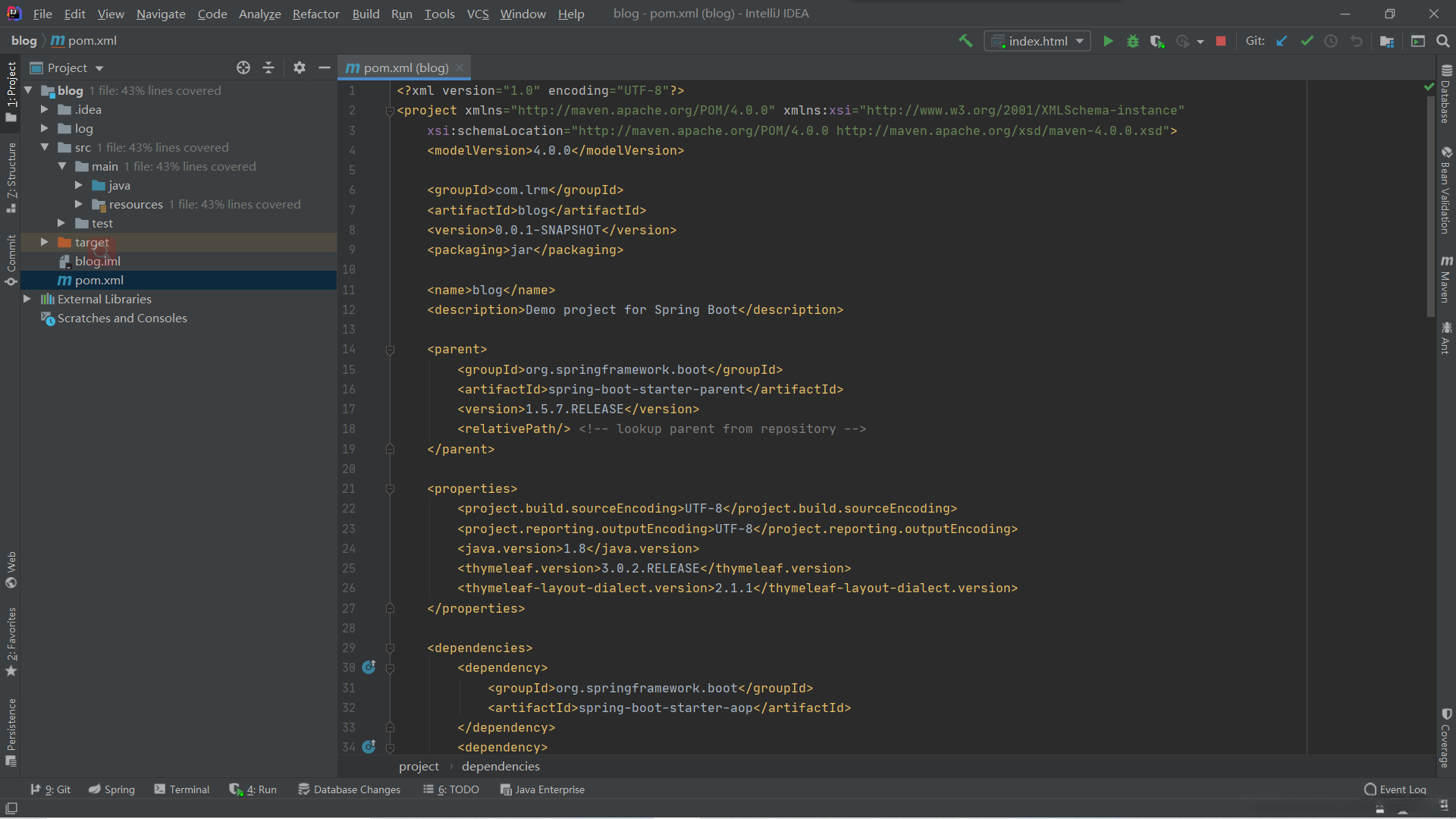The width and height of the screenshot is (1456, 819).
Task: Open the index.html run configuration dropdown
Action: coord(1037,41)
